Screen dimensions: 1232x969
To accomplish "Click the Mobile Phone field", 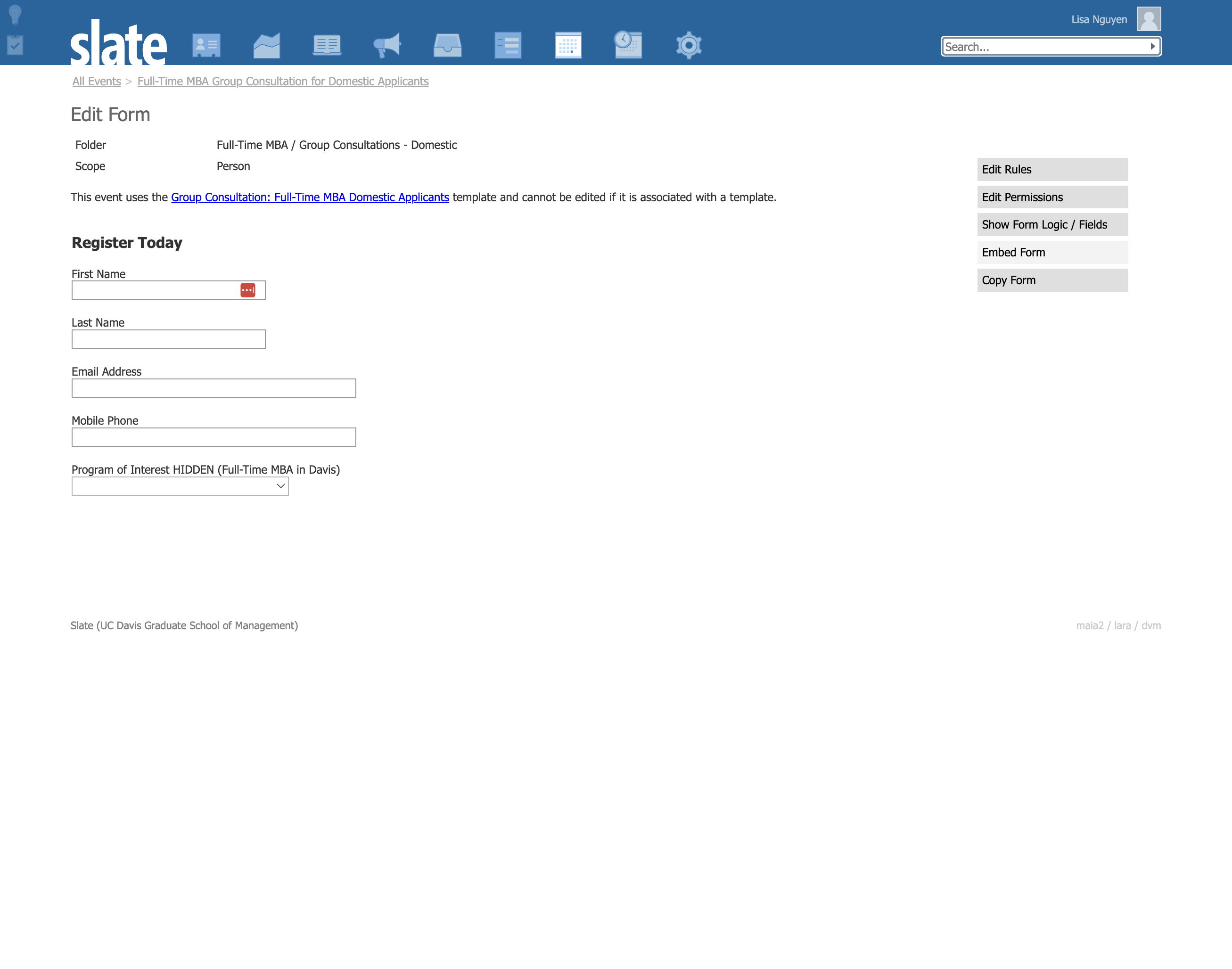I will (214, 437).
